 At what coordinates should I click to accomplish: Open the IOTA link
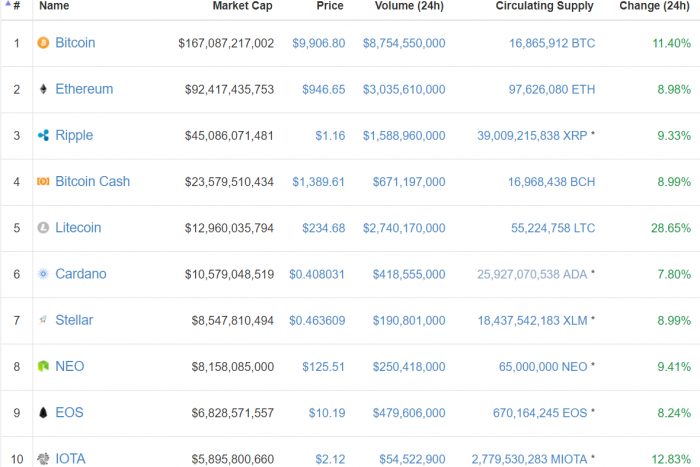[x=70, y=459]
